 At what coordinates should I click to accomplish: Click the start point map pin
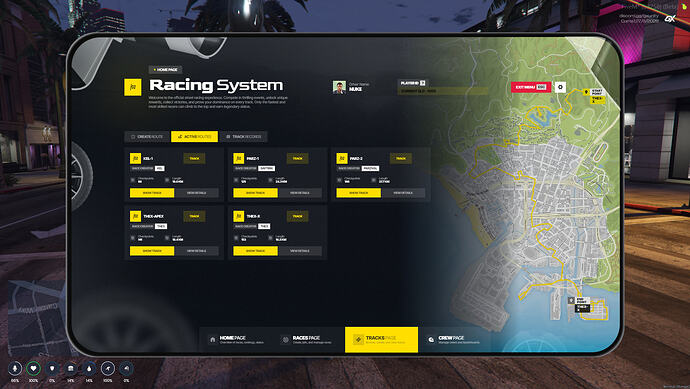586,92
